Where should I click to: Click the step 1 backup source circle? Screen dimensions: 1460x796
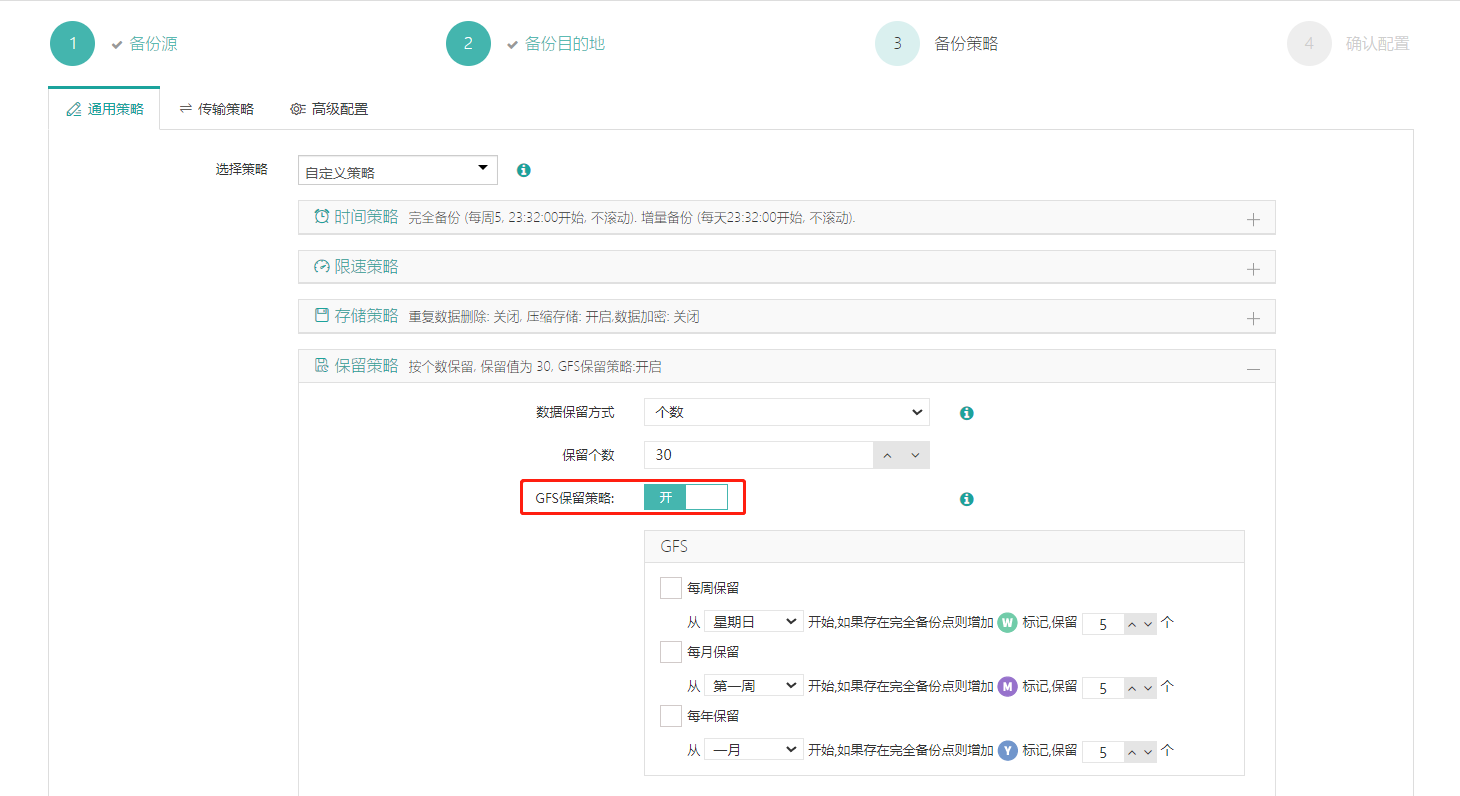point(72,44)
